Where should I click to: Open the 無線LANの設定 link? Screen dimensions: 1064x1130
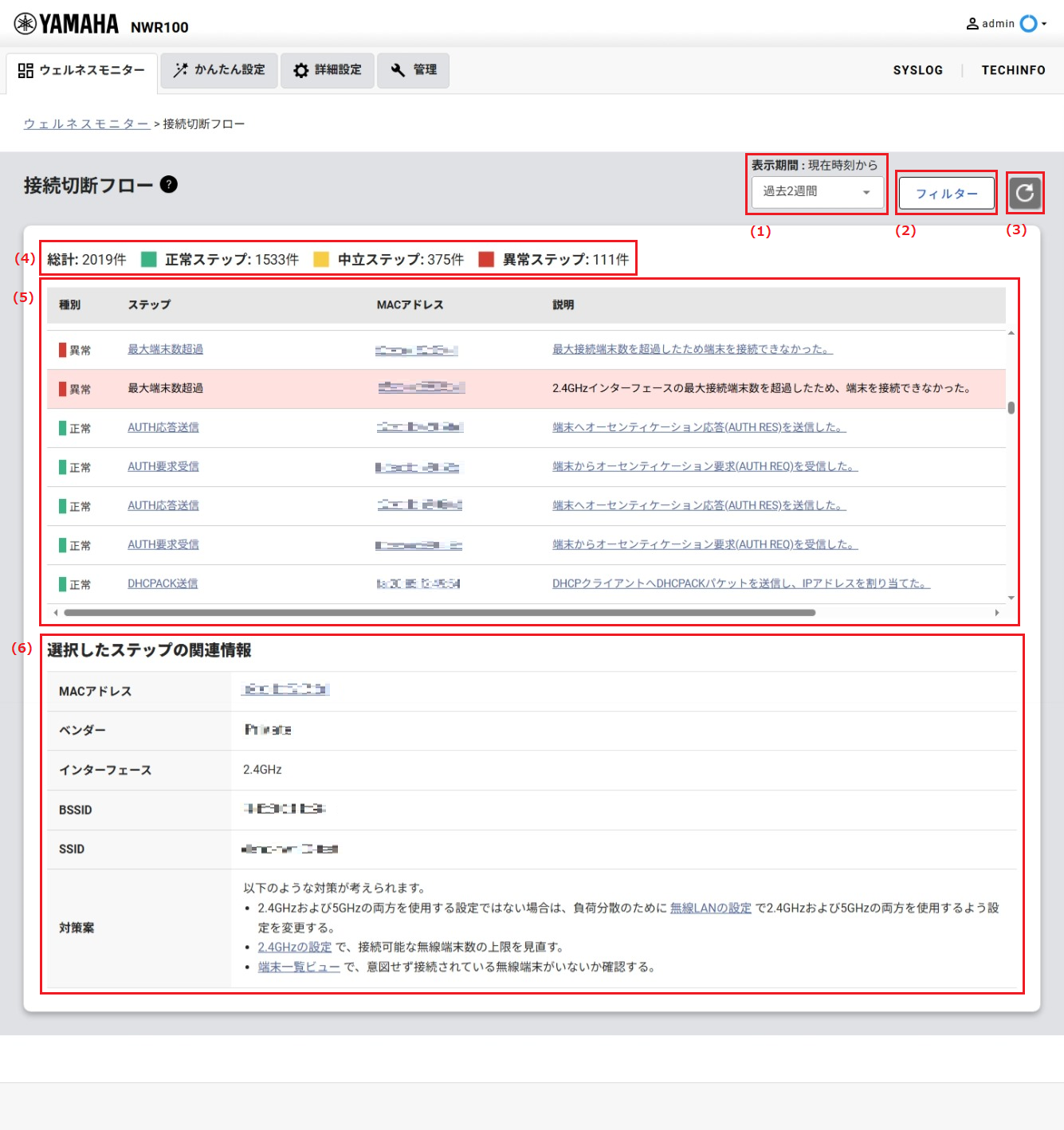pyautogui.click(x=710, y=908)
